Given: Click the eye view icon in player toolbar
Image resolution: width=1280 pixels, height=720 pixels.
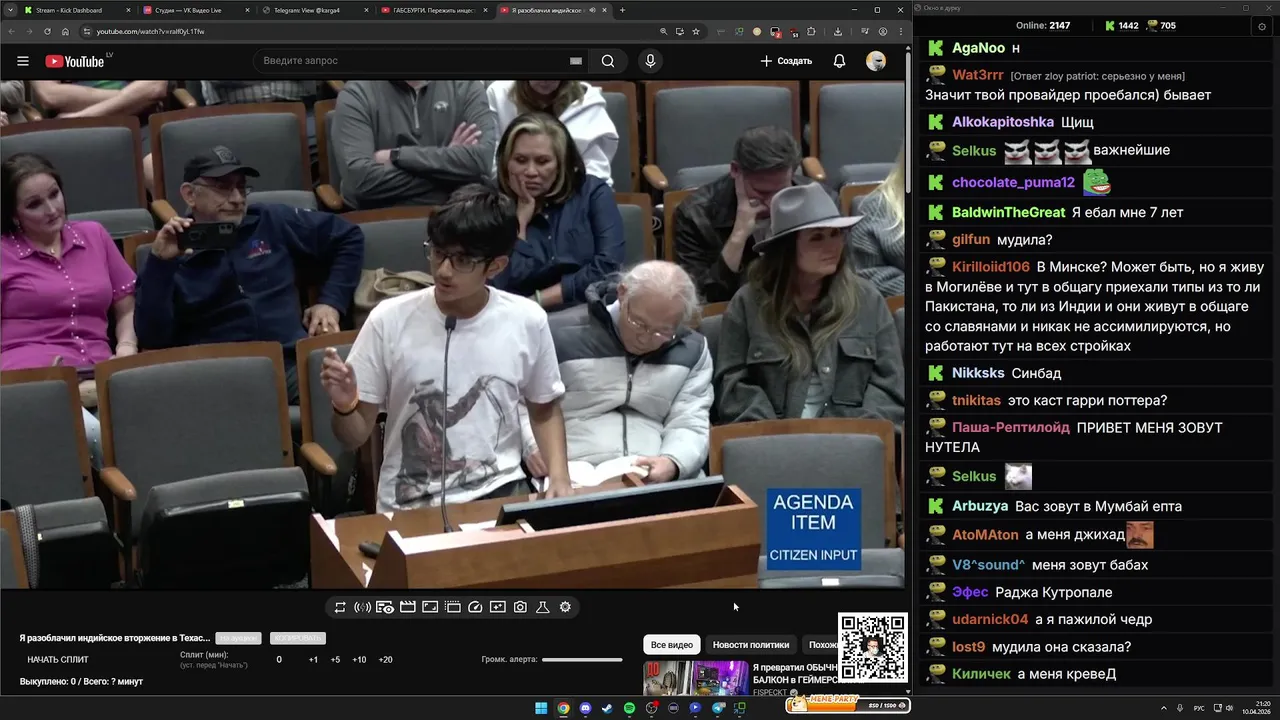Looking at the screenshot, I should (x=385, y=607).
